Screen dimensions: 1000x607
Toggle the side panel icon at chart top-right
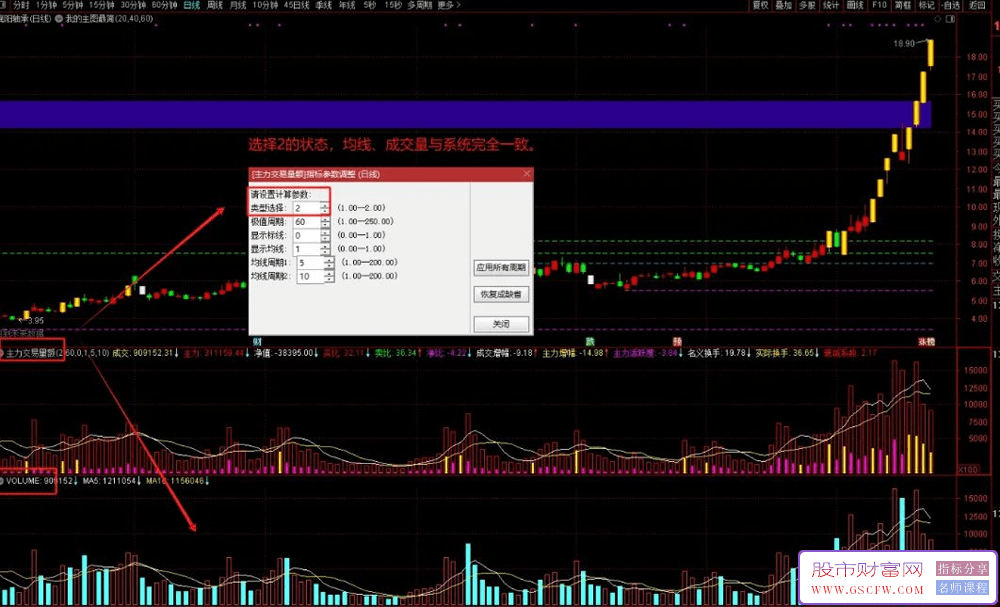tap(950, 19)
